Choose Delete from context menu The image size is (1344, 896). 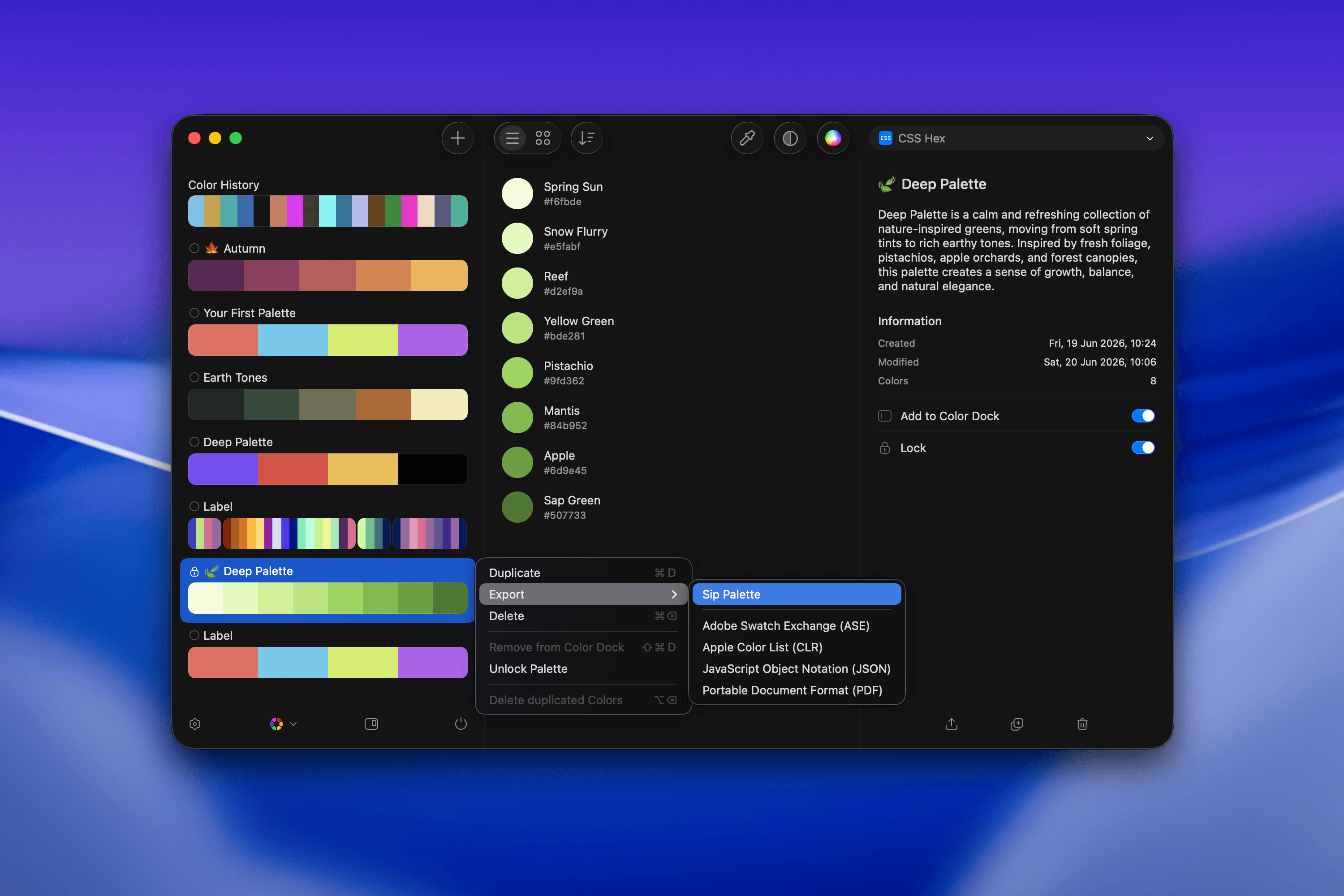pos(583,616)
